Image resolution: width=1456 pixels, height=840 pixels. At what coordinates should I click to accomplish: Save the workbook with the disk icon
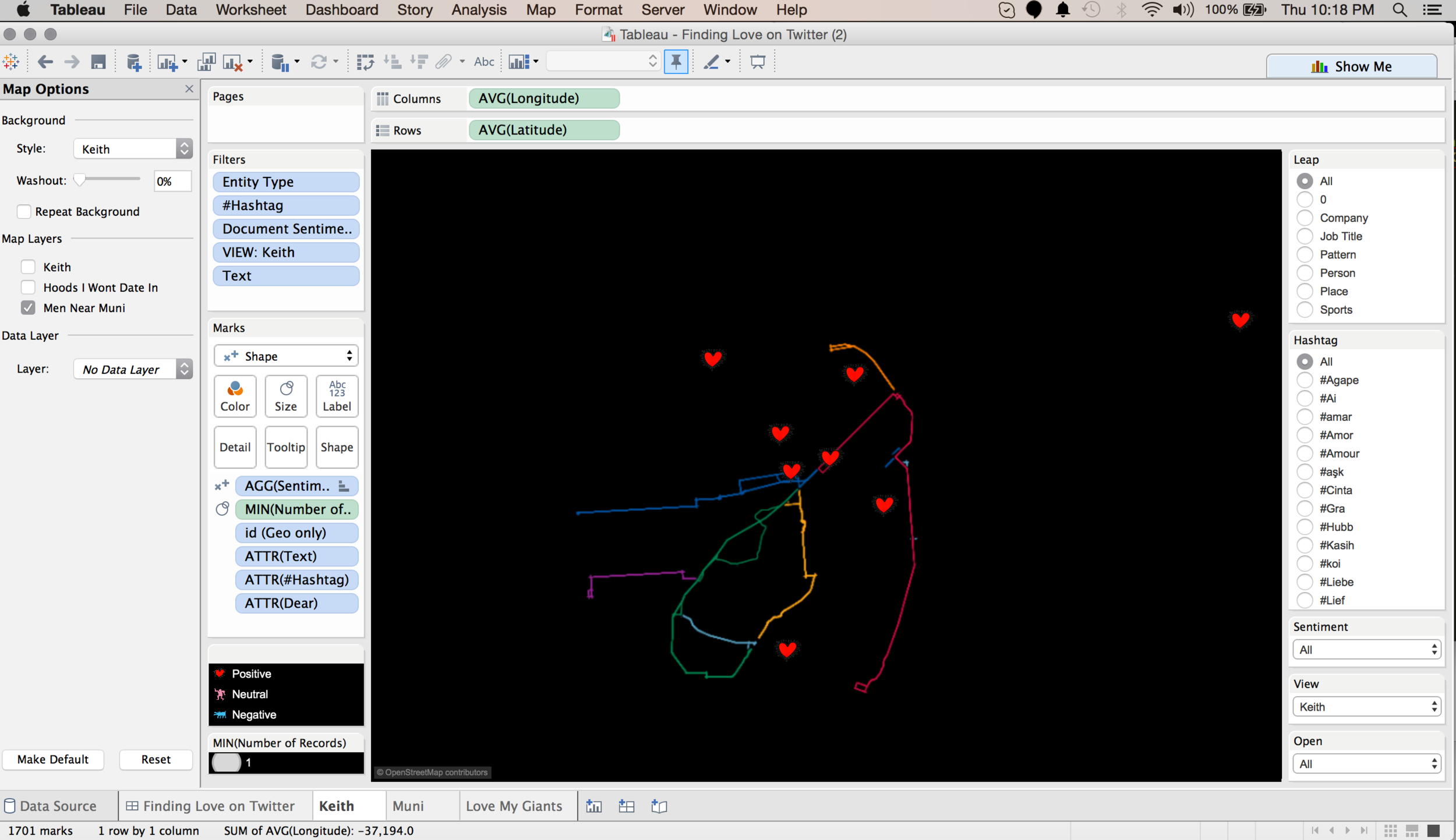click(x=98, y=62)
